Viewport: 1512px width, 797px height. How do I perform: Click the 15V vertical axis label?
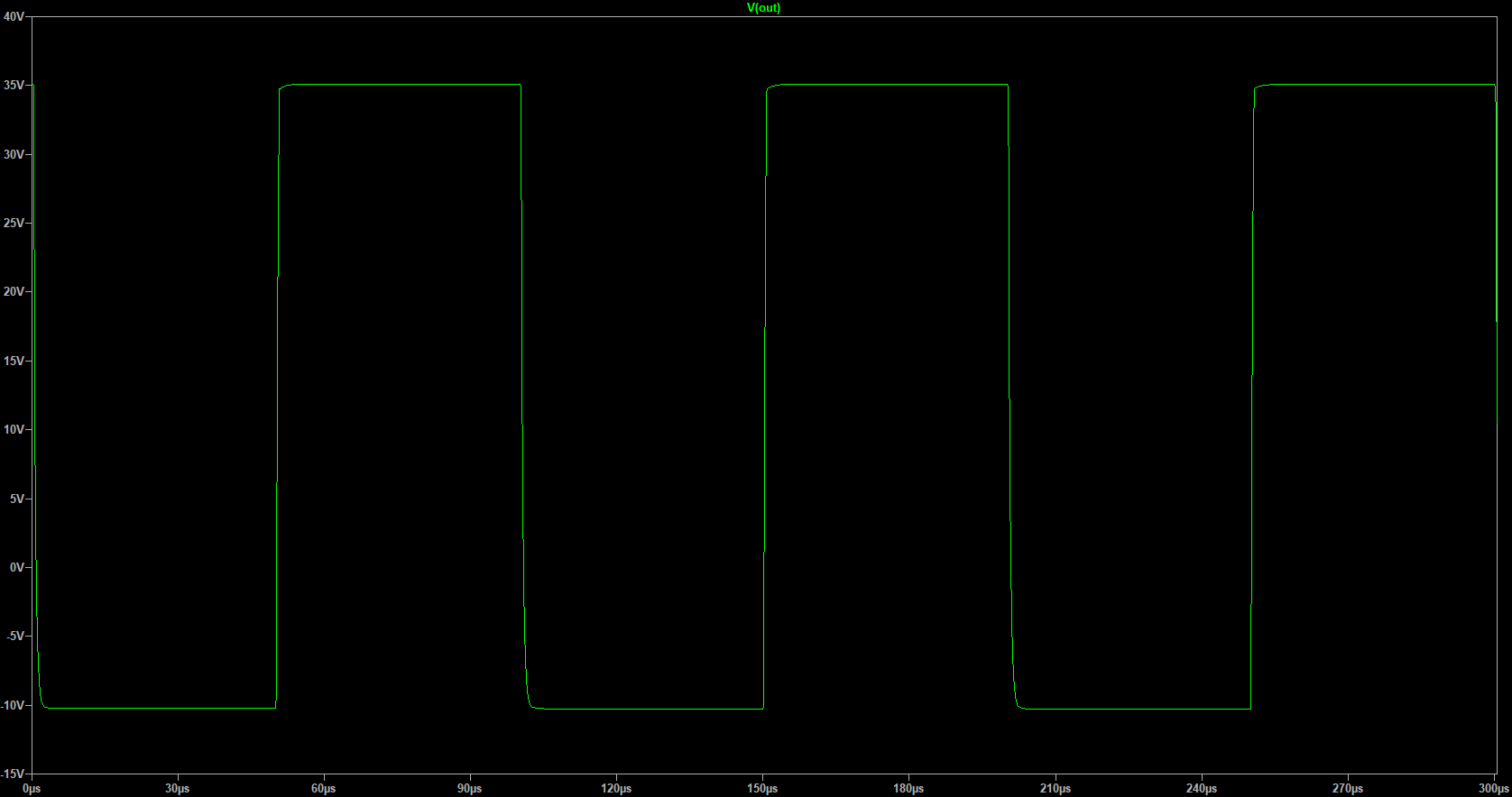pos(14,361)
